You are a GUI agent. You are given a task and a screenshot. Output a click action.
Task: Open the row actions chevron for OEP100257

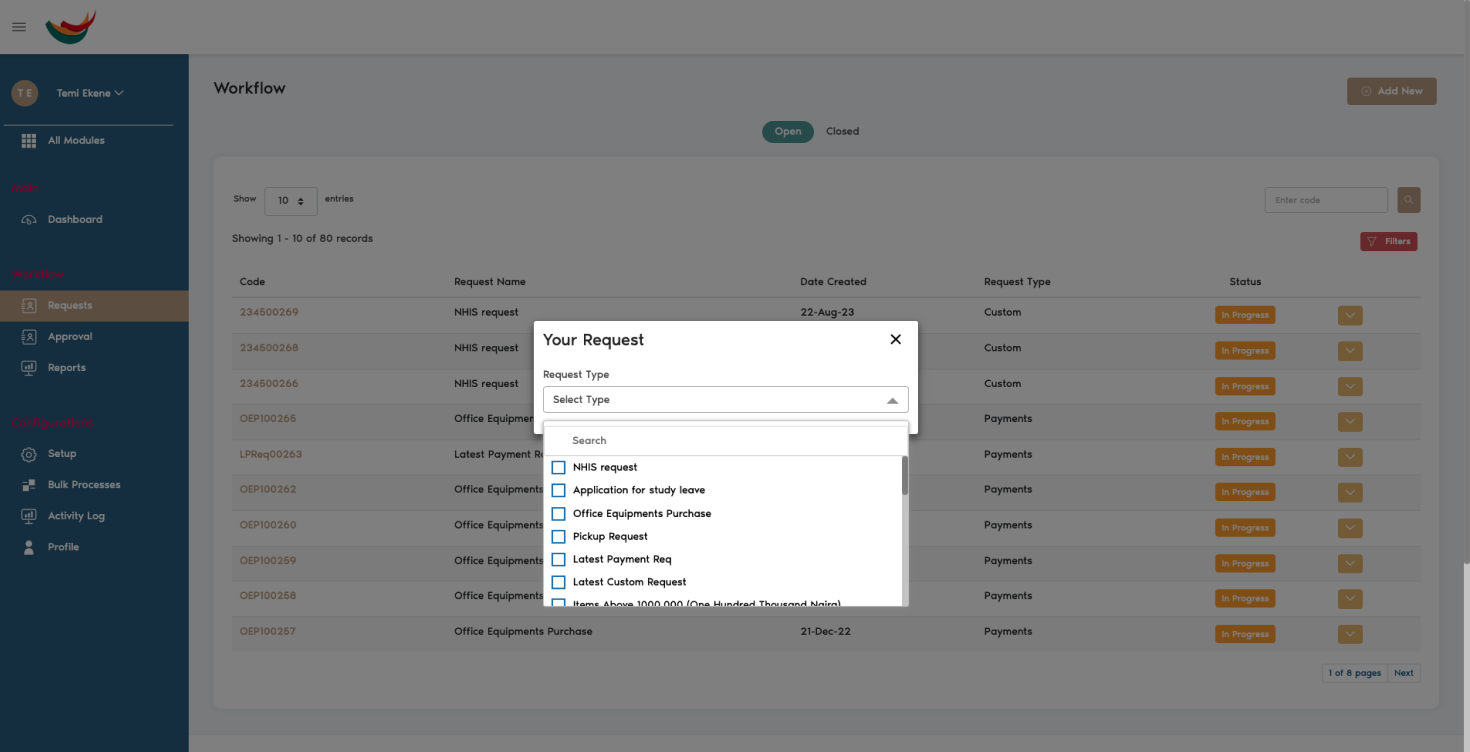(x=1349, y=633)
